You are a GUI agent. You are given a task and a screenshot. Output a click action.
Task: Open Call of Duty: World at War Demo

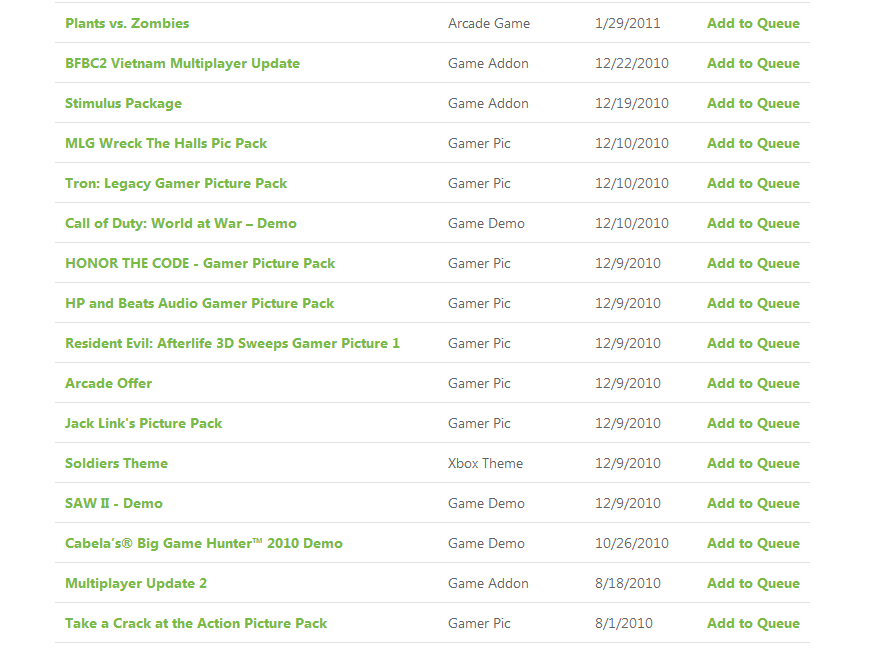pos(181,223)
